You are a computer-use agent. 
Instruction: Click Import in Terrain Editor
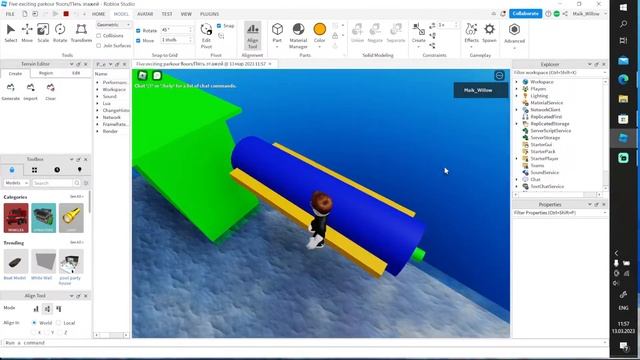coord(30,92)
